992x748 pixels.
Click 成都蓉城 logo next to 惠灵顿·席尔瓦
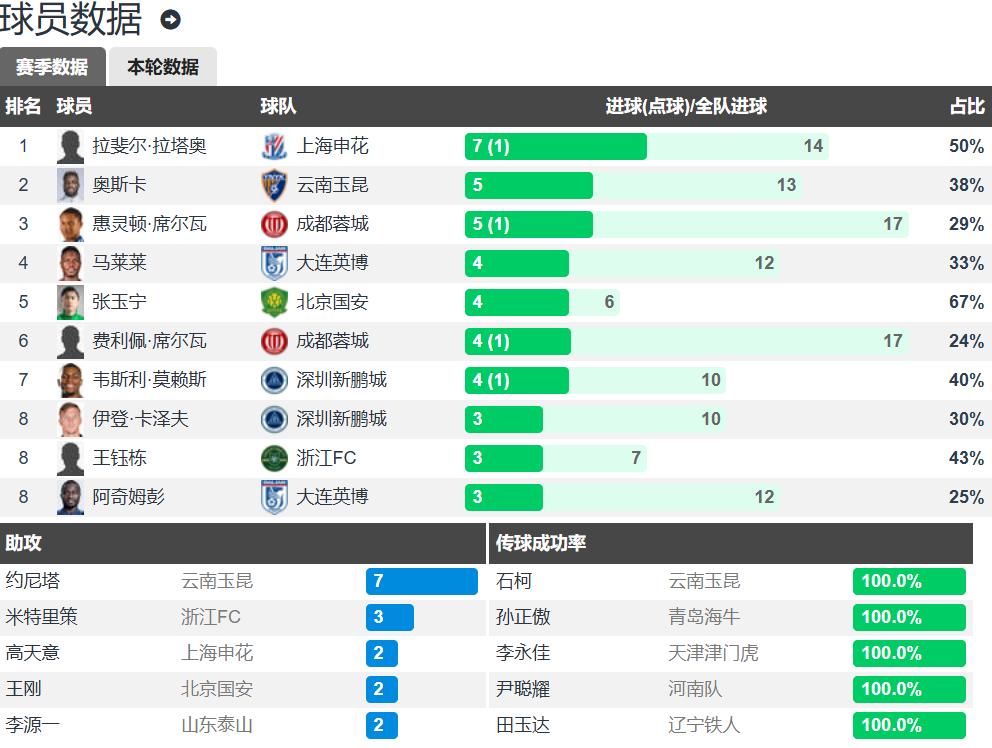point(274,225)
